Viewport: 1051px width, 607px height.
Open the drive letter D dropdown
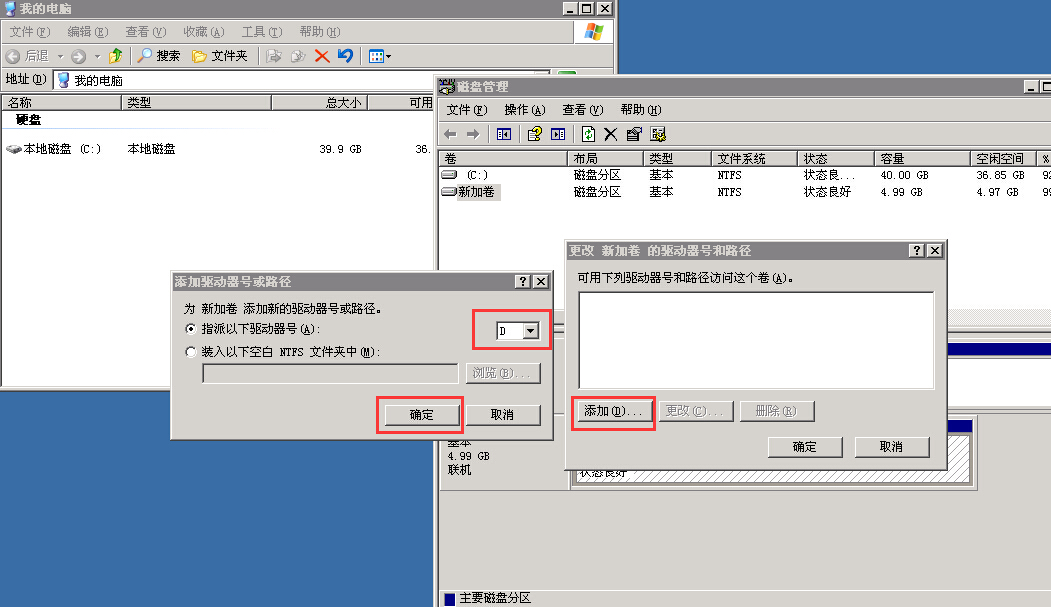point(531,331)
